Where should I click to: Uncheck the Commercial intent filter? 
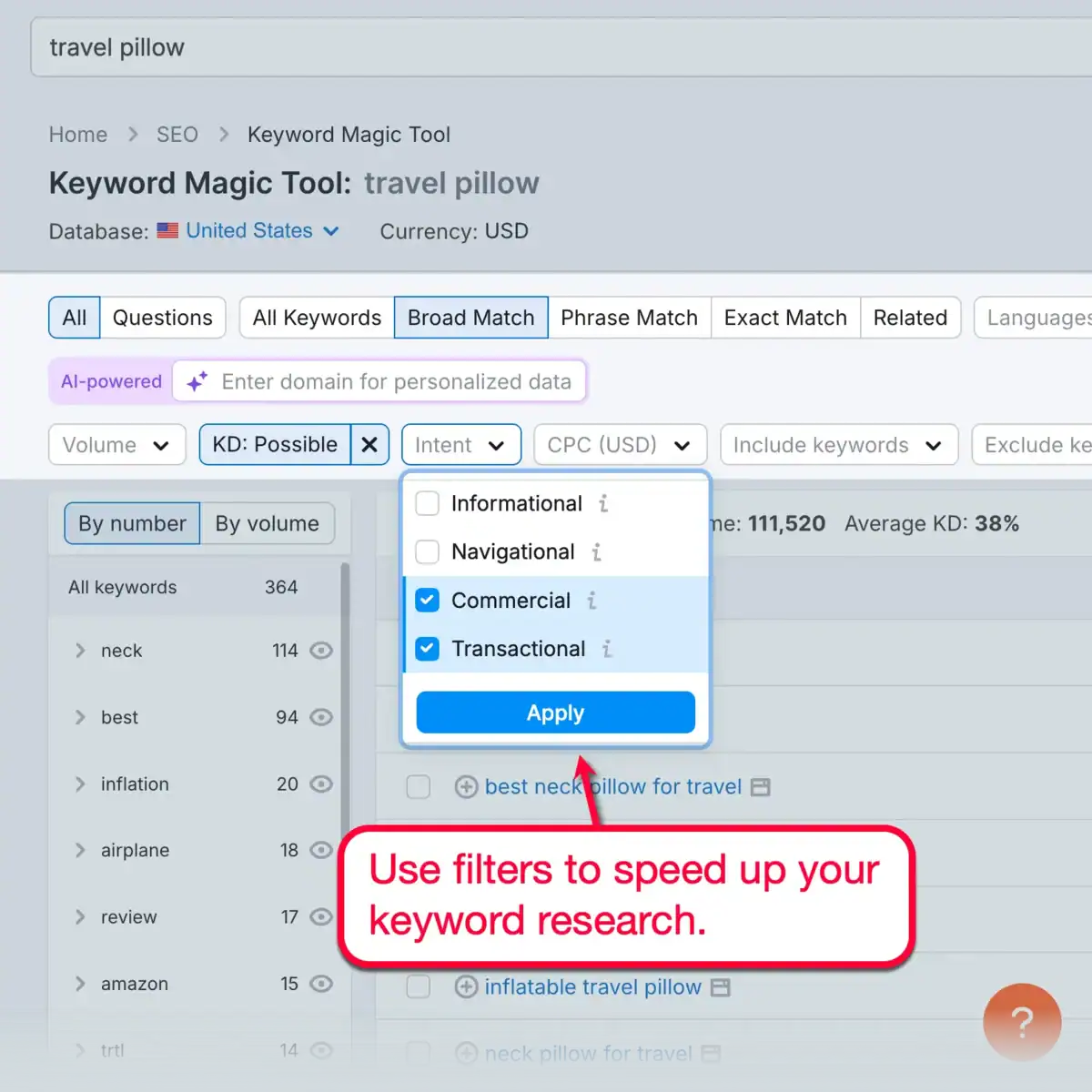427,600
